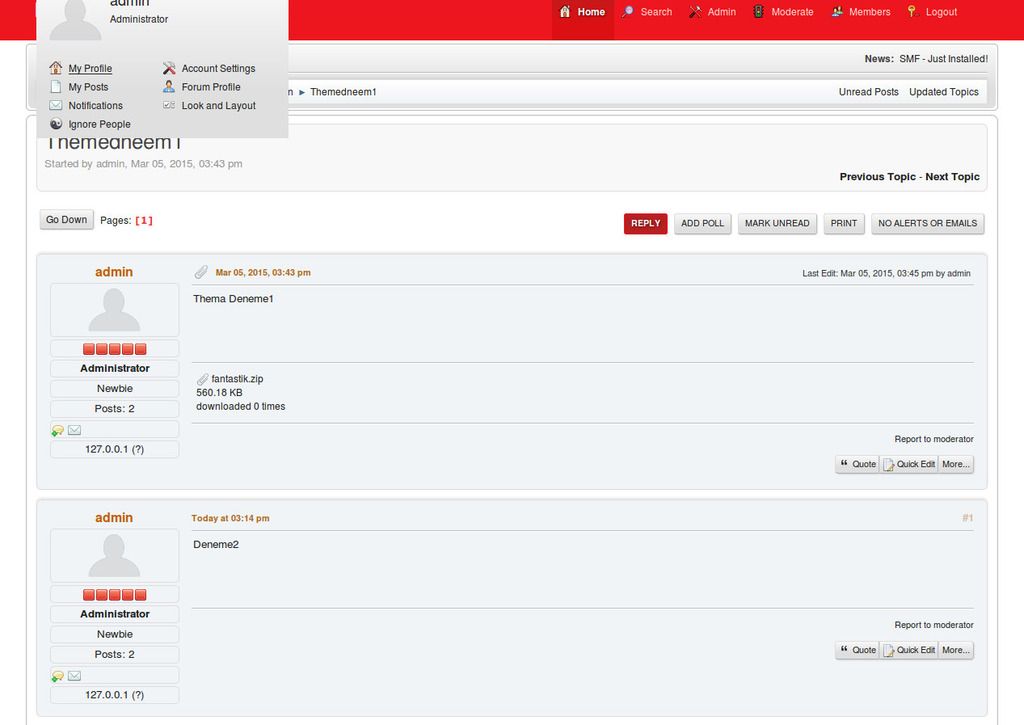Quote the Deneme2 post
1024x725 pixels.
(857, 651)
